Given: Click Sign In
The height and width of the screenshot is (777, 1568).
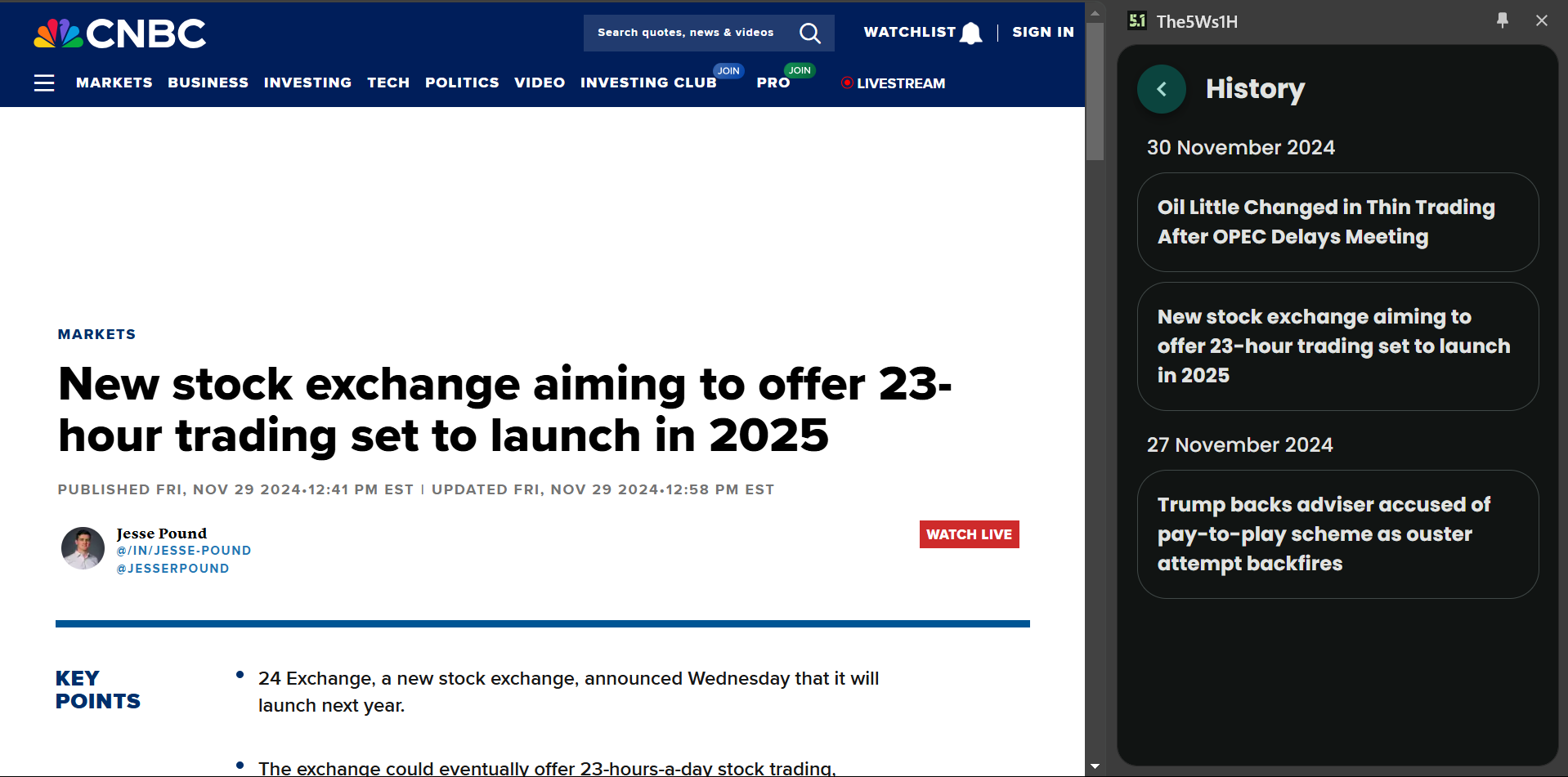Looking at the screenshot, I should pos(1043,32).
